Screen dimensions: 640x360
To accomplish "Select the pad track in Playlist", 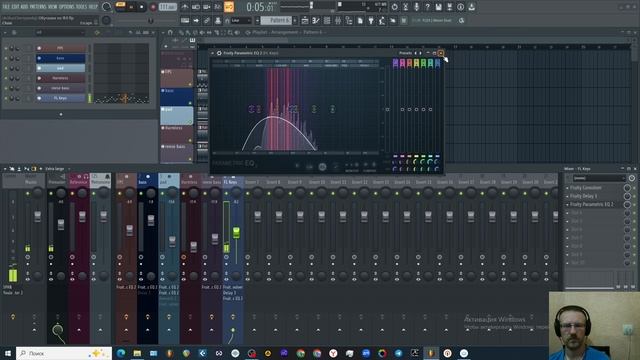I will coord(177,116).
